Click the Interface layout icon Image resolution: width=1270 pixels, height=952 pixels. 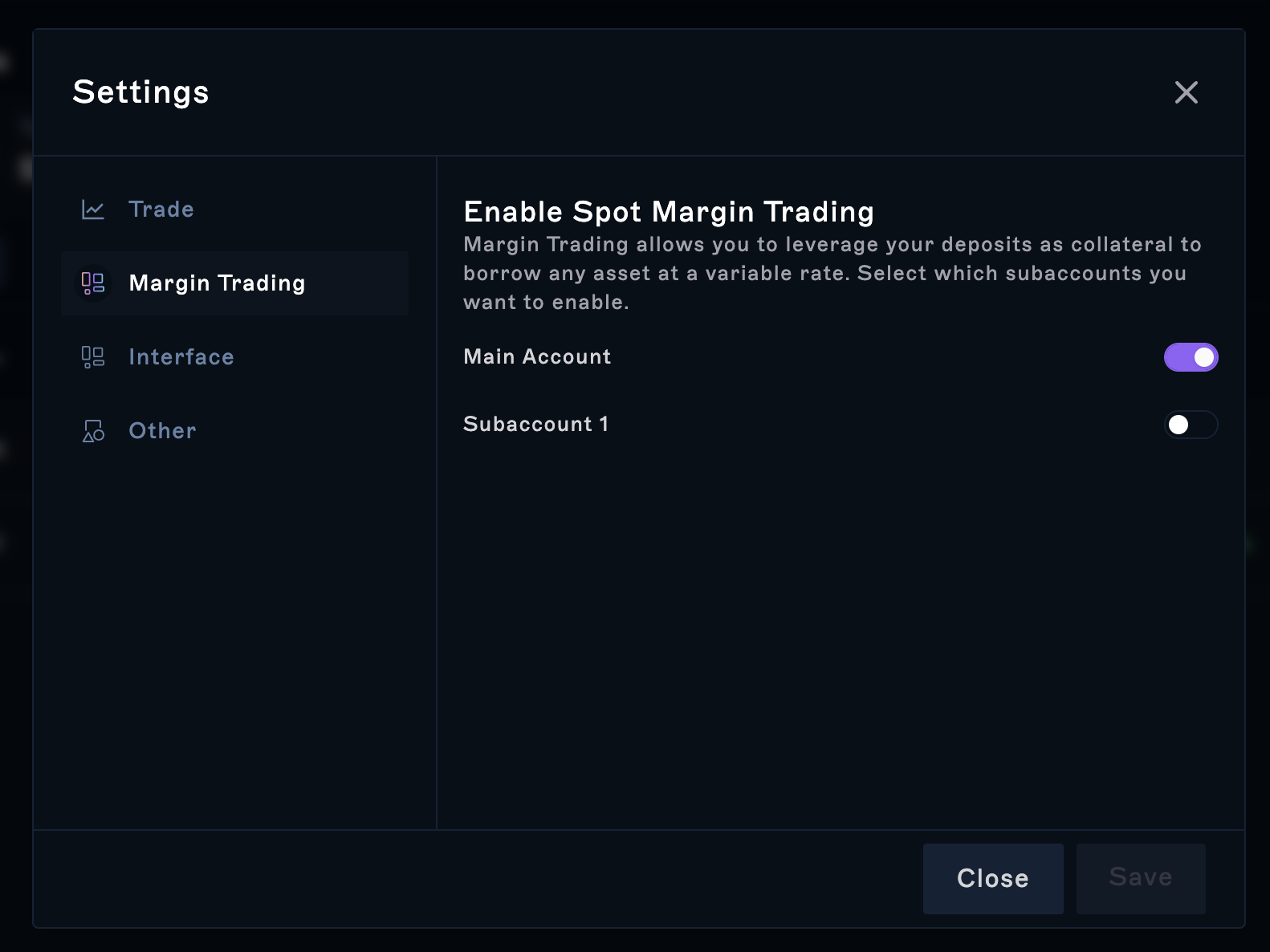93,357
